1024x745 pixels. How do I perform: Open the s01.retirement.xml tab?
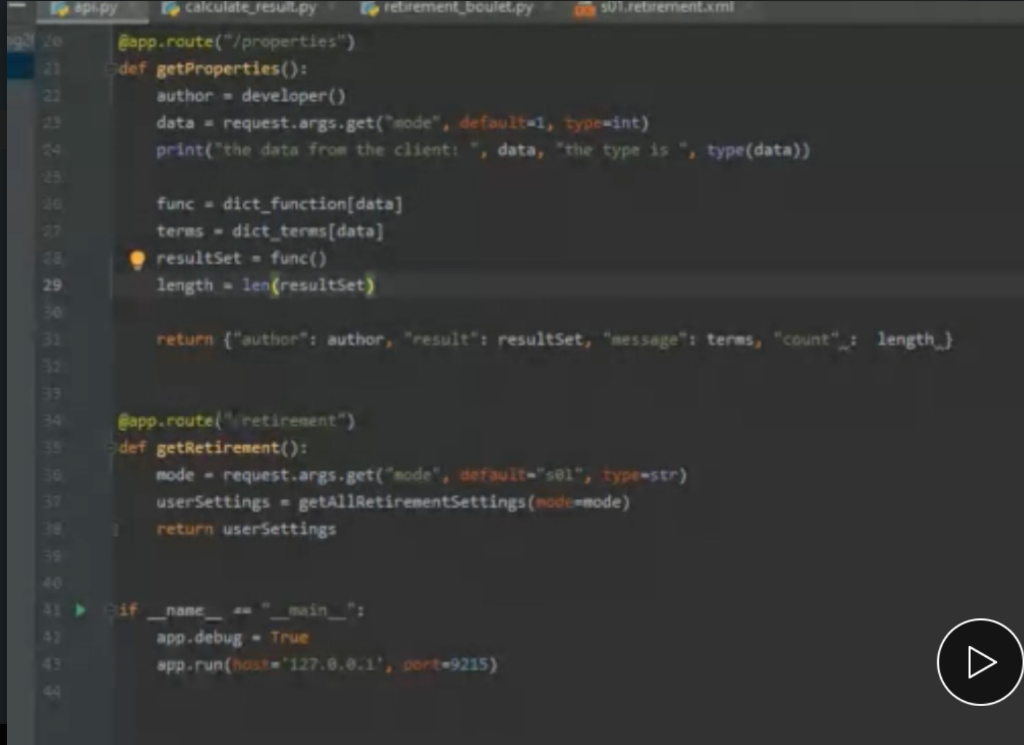coord(667,7)
